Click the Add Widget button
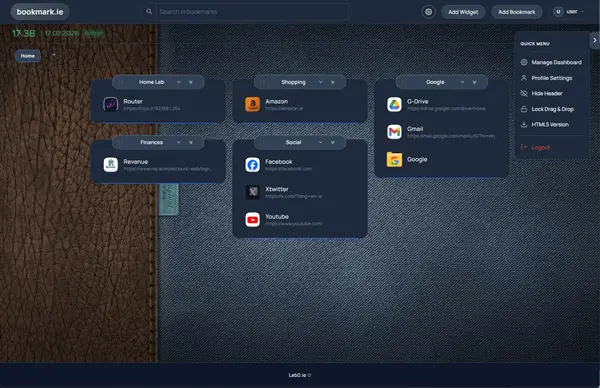Image resolution: width=600 pixels, height=388 pixels. click(463, 12)
